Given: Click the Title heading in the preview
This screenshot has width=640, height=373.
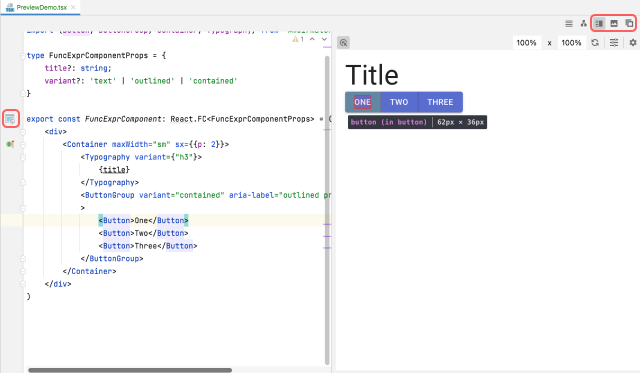Looking at the screenshot, I should click(372, 75).
